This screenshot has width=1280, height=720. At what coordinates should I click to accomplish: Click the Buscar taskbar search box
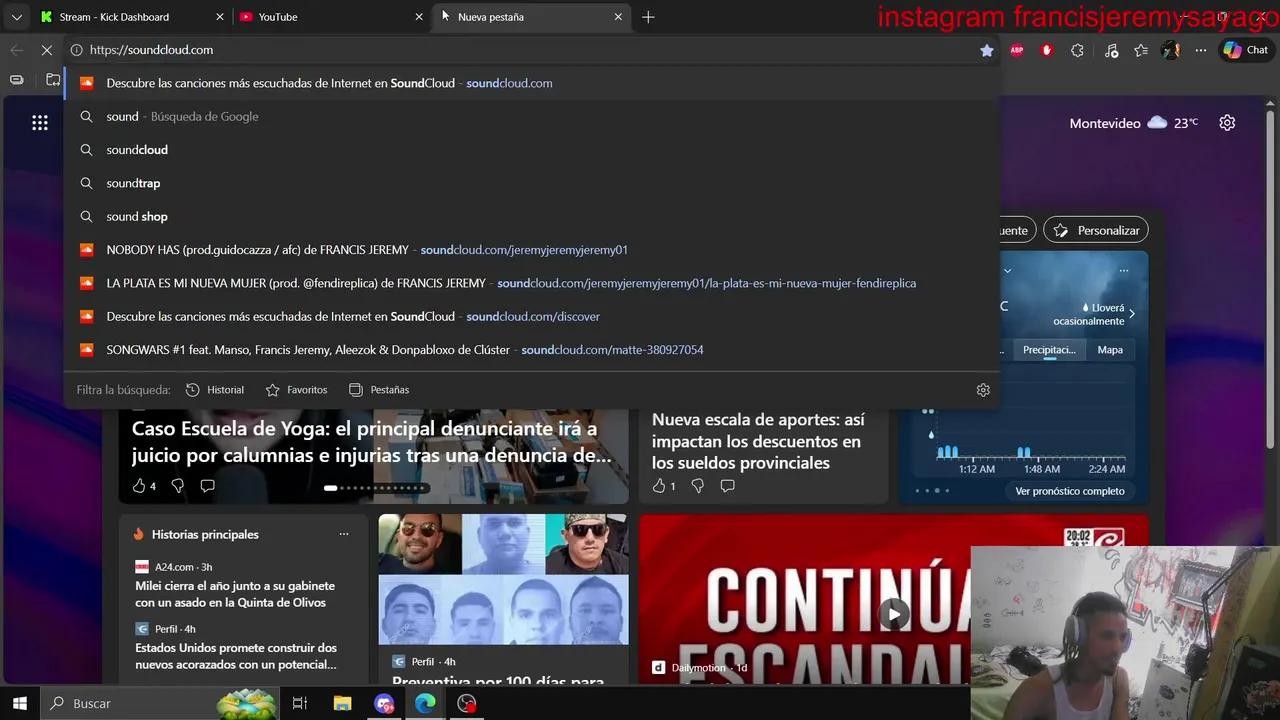tap(160, 703)
